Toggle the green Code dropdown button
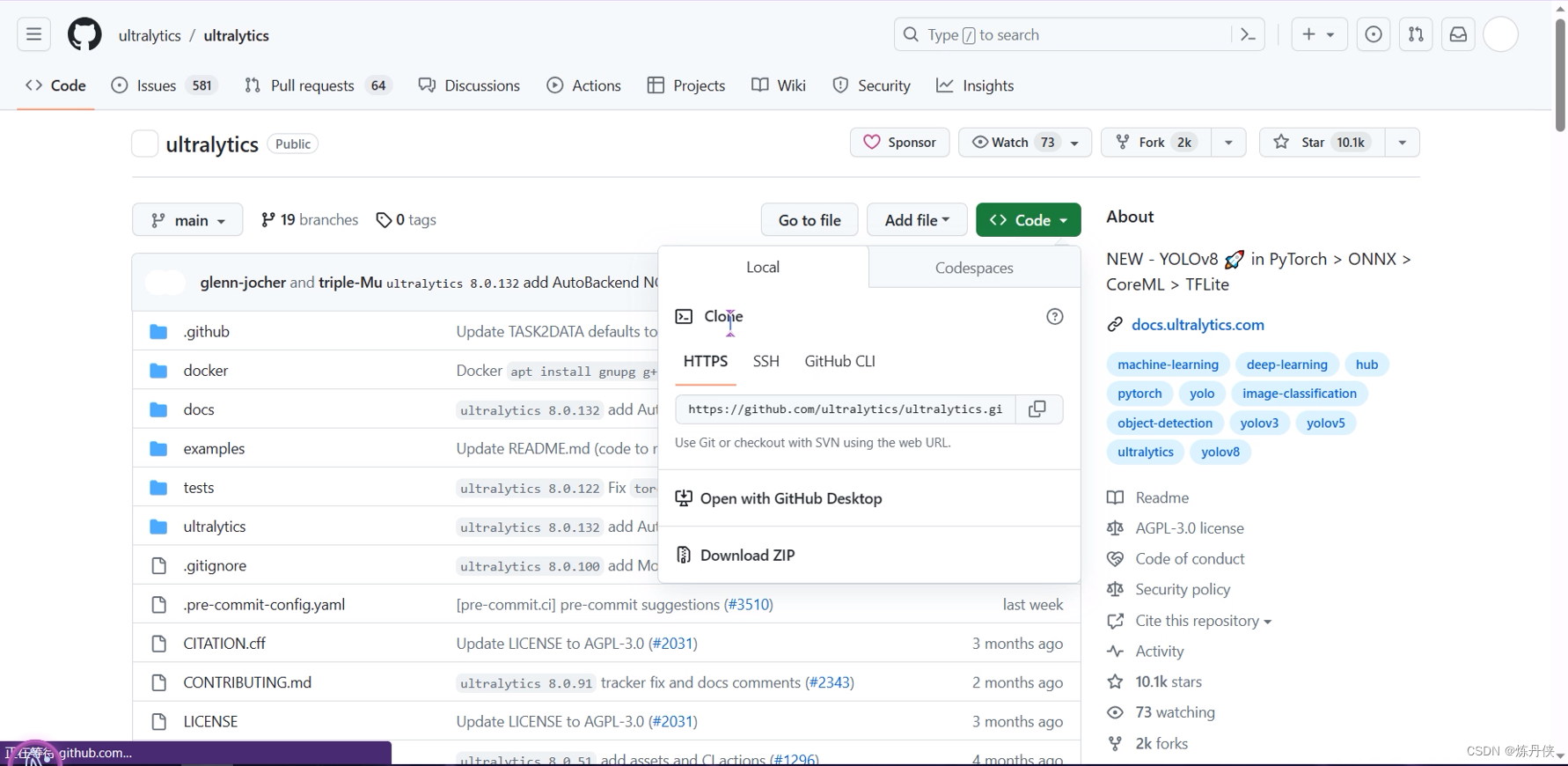This screenshot has width=1568, height=766. coord(1028,220)
